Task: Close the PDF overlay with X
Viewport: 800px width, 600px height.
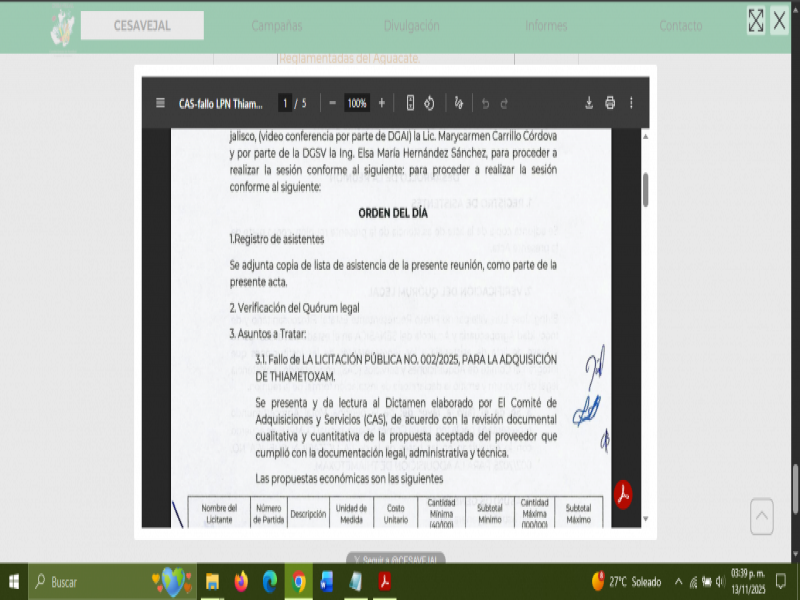Action: click(780, 20)
